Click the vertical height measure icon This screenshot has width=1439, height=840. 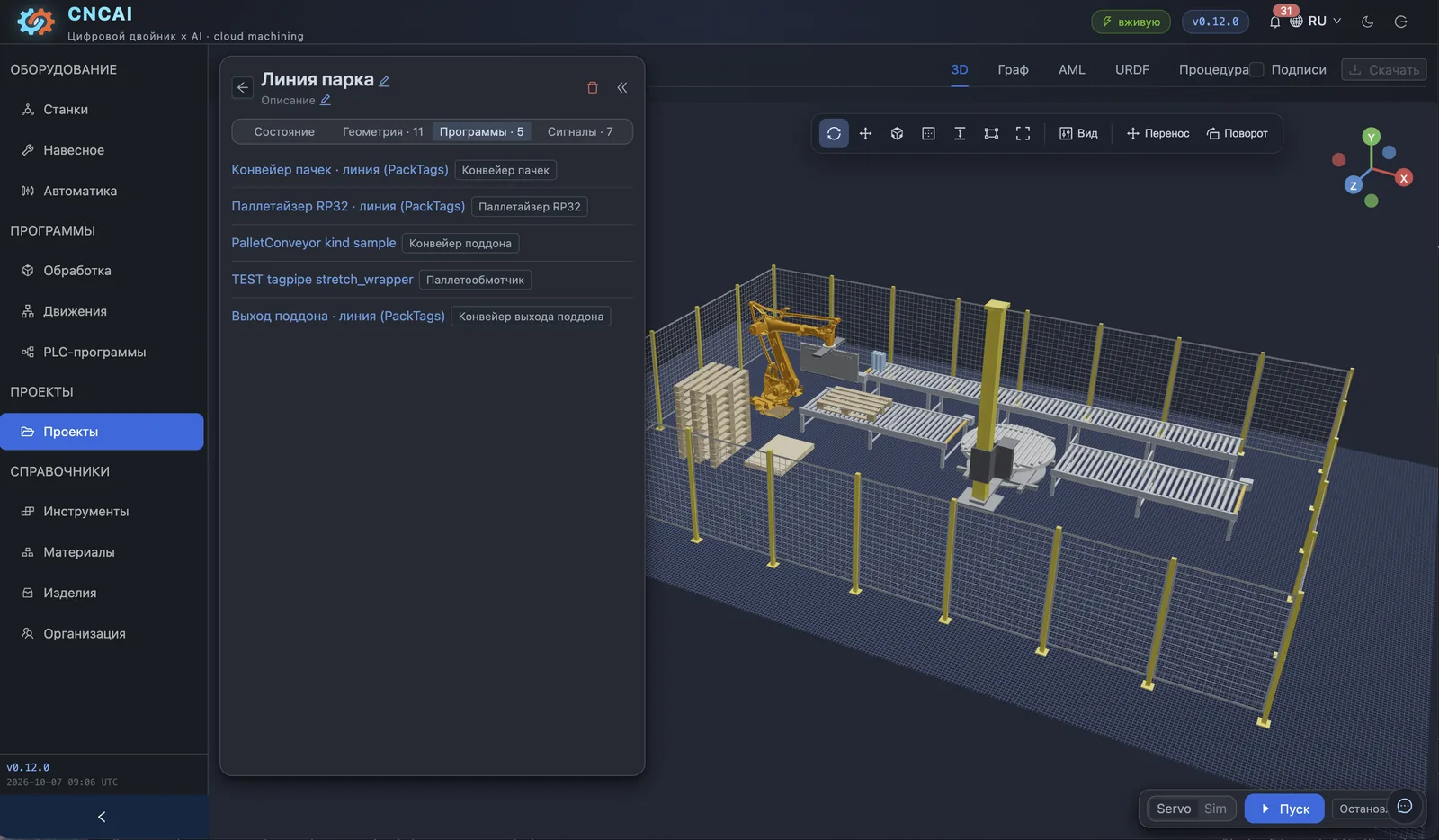(960, 133)
